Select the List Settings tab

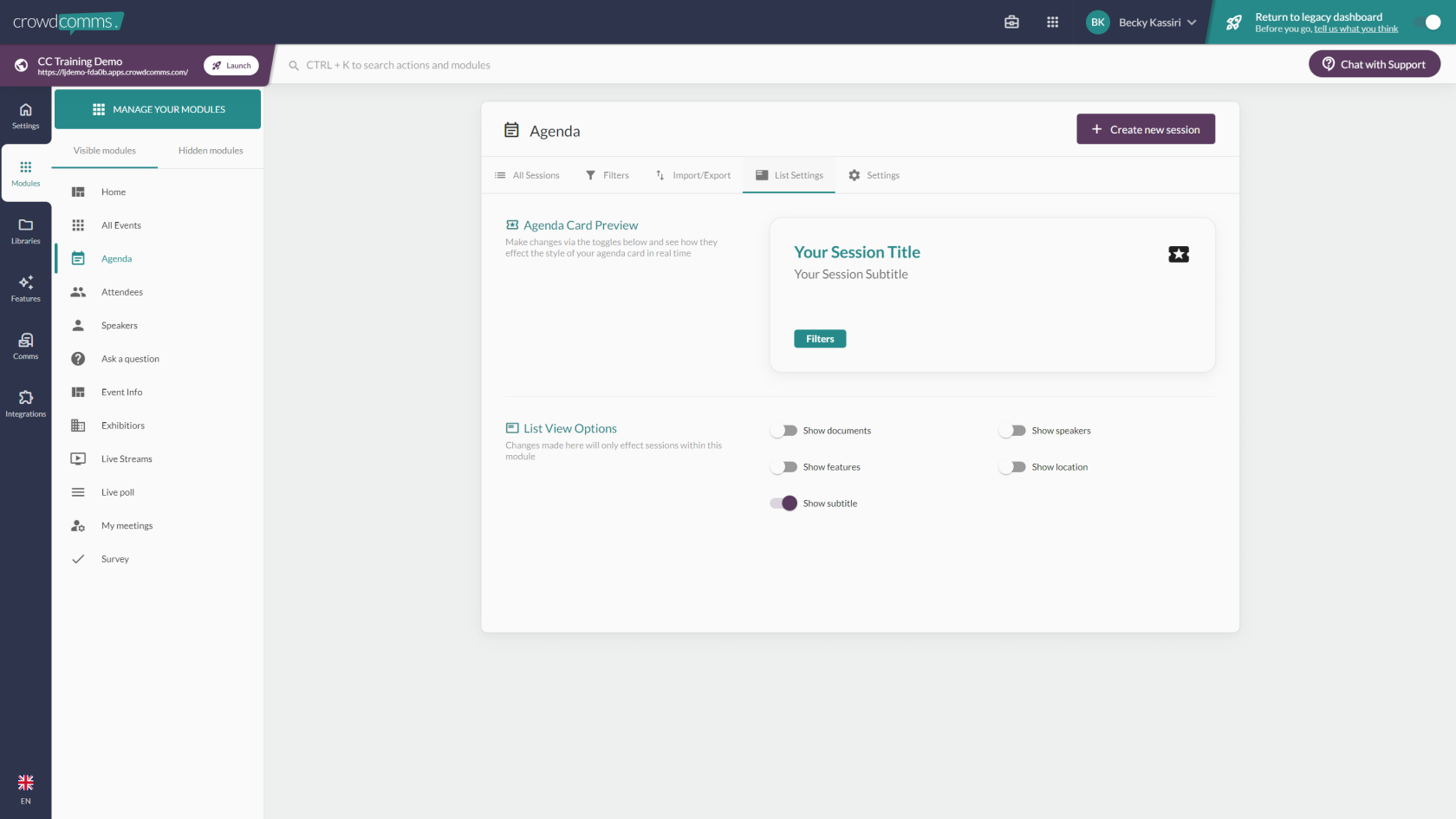coord(789,175)
